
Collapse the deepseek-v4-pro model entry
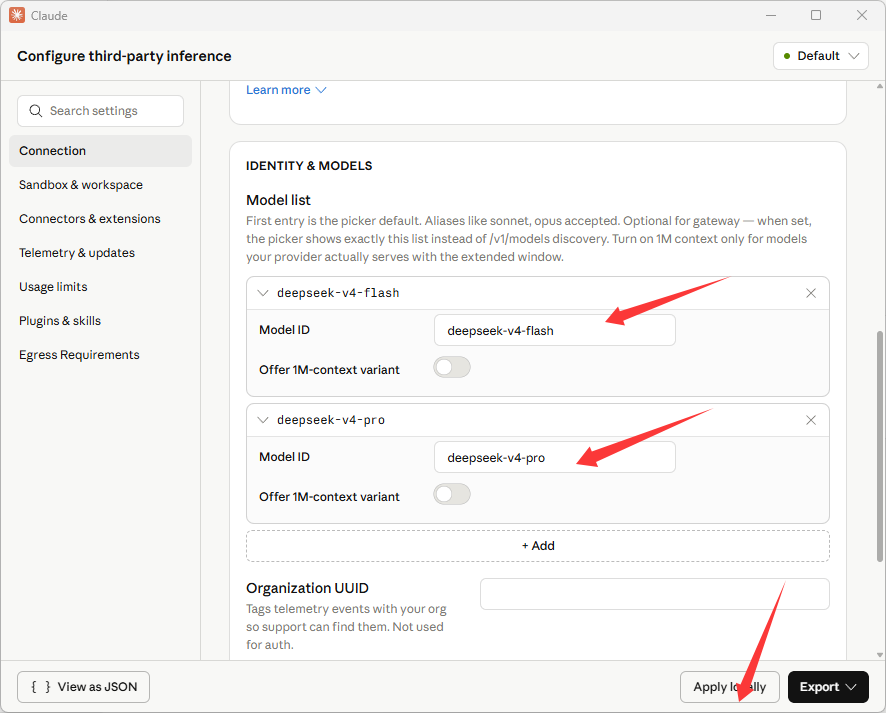tap(263, 420)
